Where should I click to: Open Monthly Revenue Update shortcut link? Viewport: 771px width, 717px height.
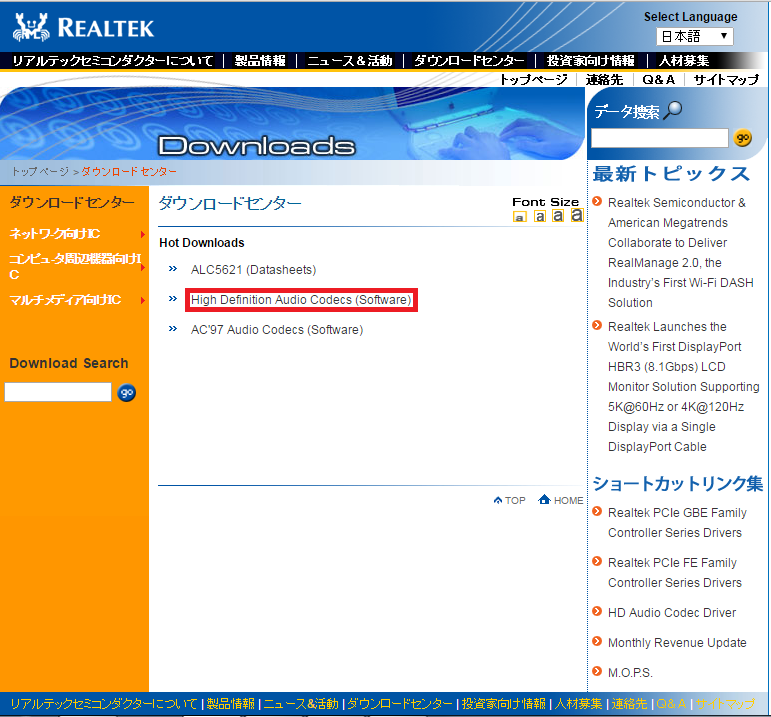point(677,643)
